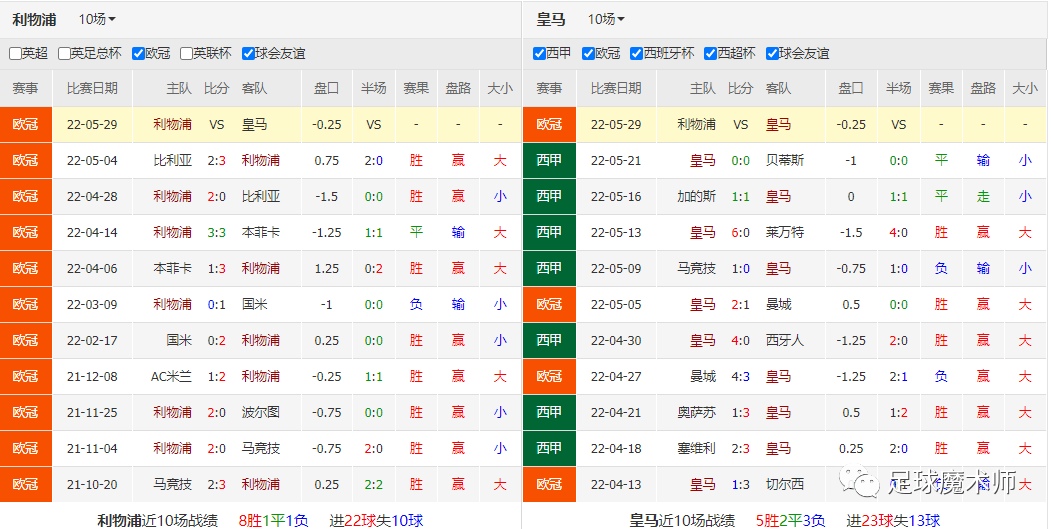Select date 22-02-17 in Liverpool table
This screenshot has height=529, width=1051.
pos(92,341)
